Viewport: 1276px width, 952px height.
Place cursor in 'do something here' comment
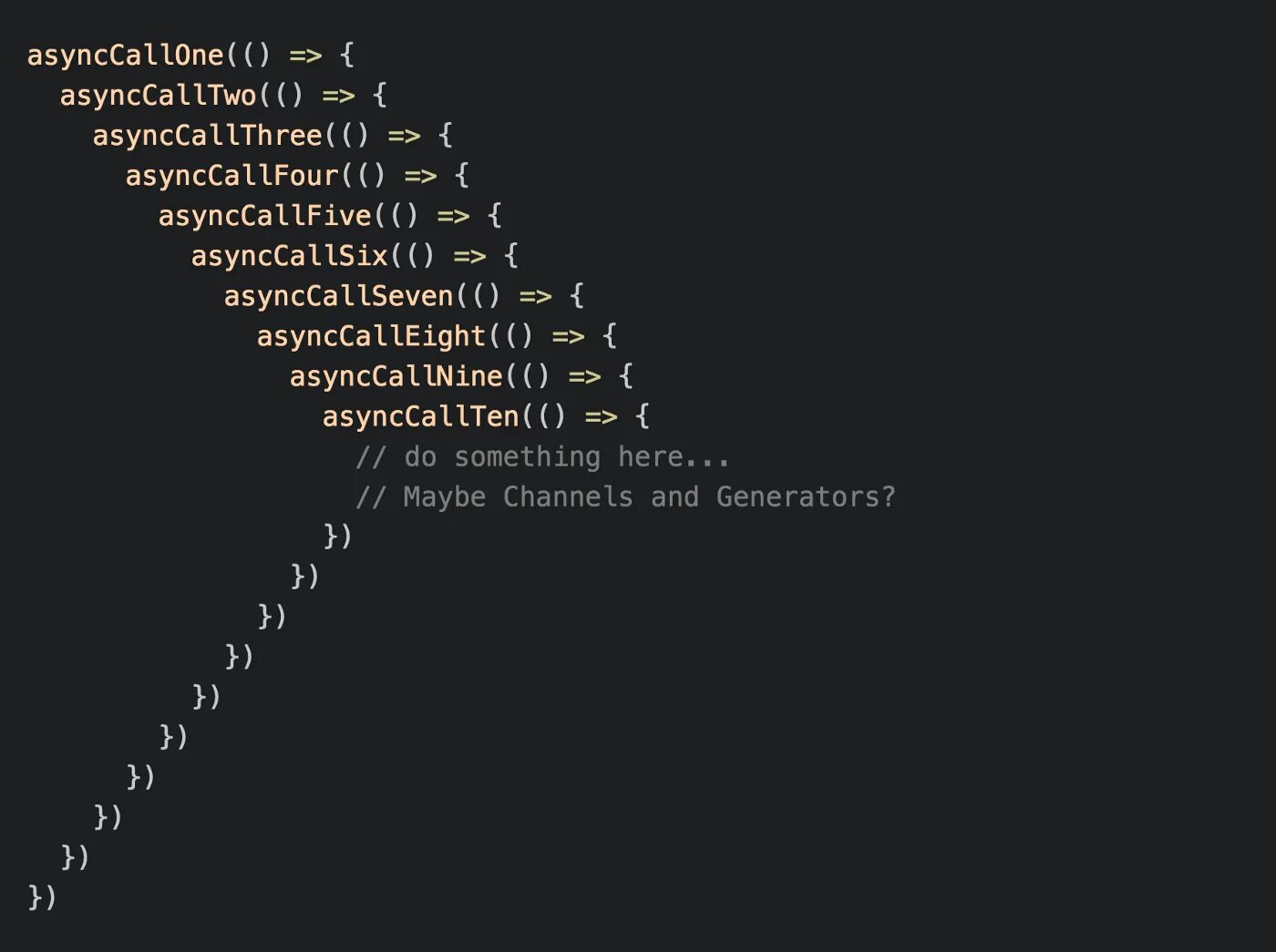543,456
